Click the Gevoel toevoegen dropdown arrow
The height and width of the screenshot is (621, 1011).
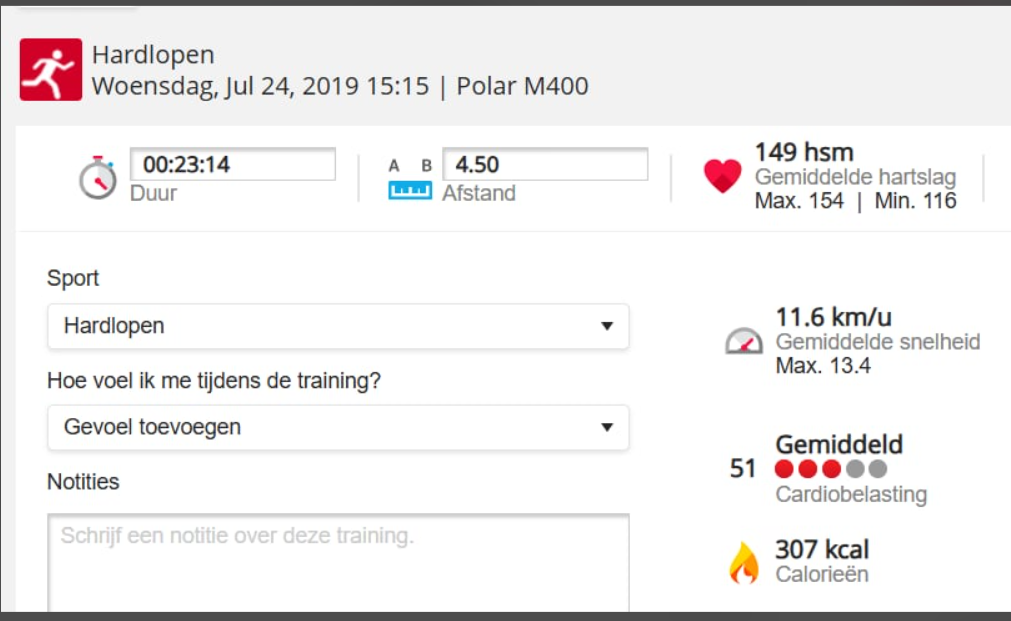(x=606, y=428)
